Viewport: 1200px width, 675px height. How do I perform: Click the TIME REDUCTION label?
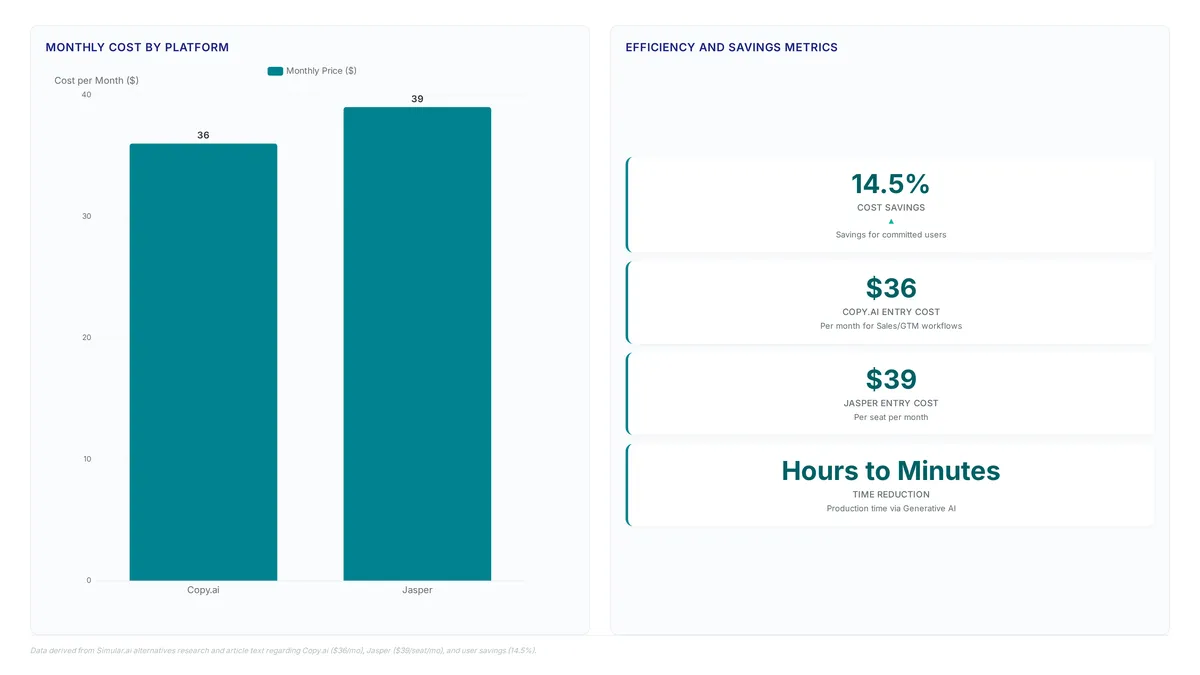[x=890, y=494]
